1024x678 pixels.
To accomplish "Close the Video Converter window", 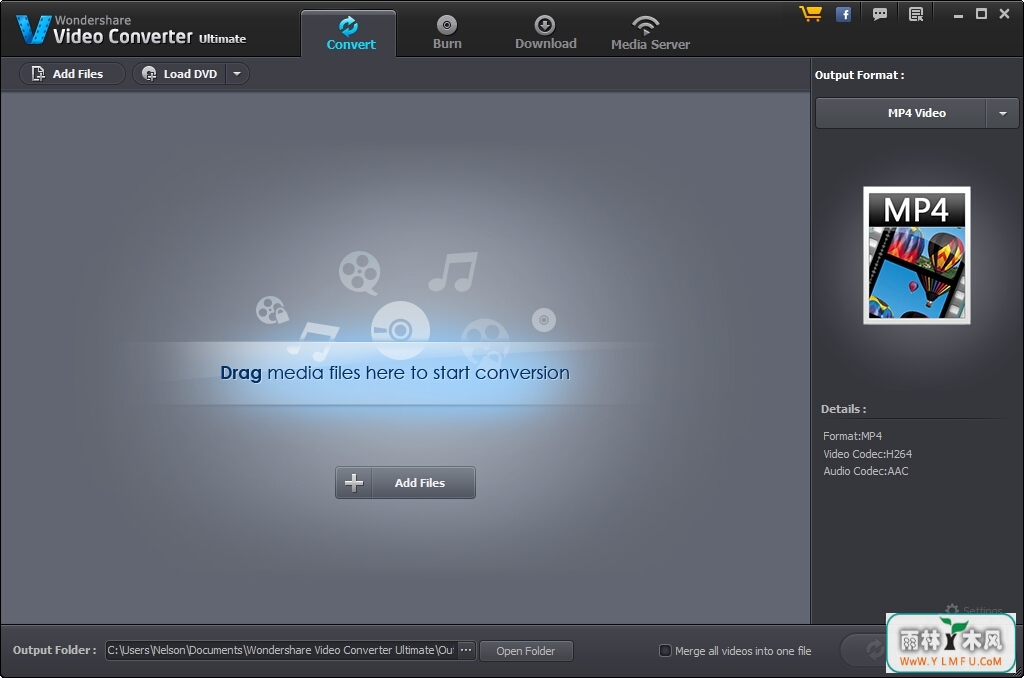I will coord(1004,14).
